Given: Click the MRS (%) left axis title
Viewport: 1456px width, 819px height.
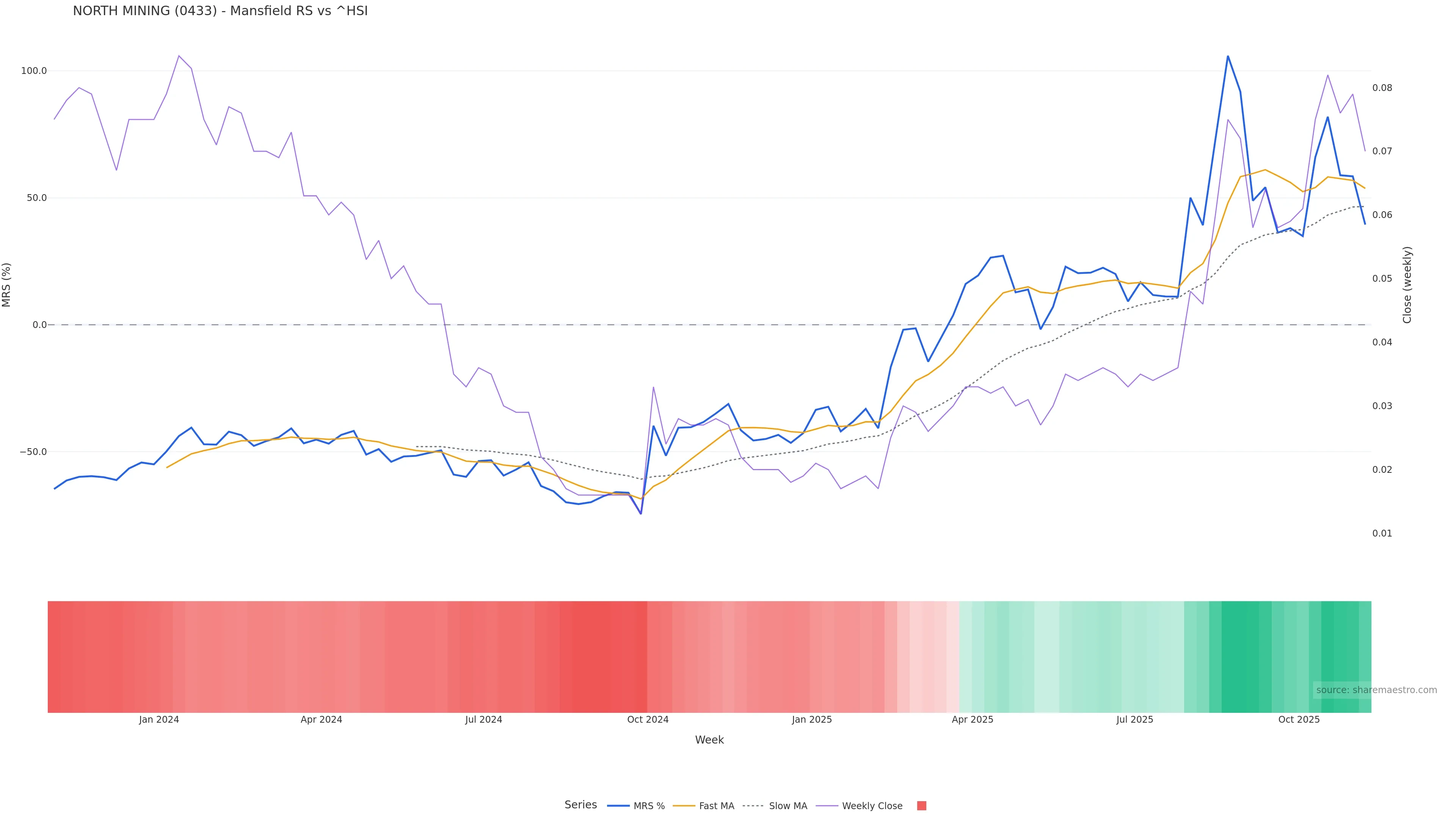Looking at the screenshot, I should click(x=7, y=285).
